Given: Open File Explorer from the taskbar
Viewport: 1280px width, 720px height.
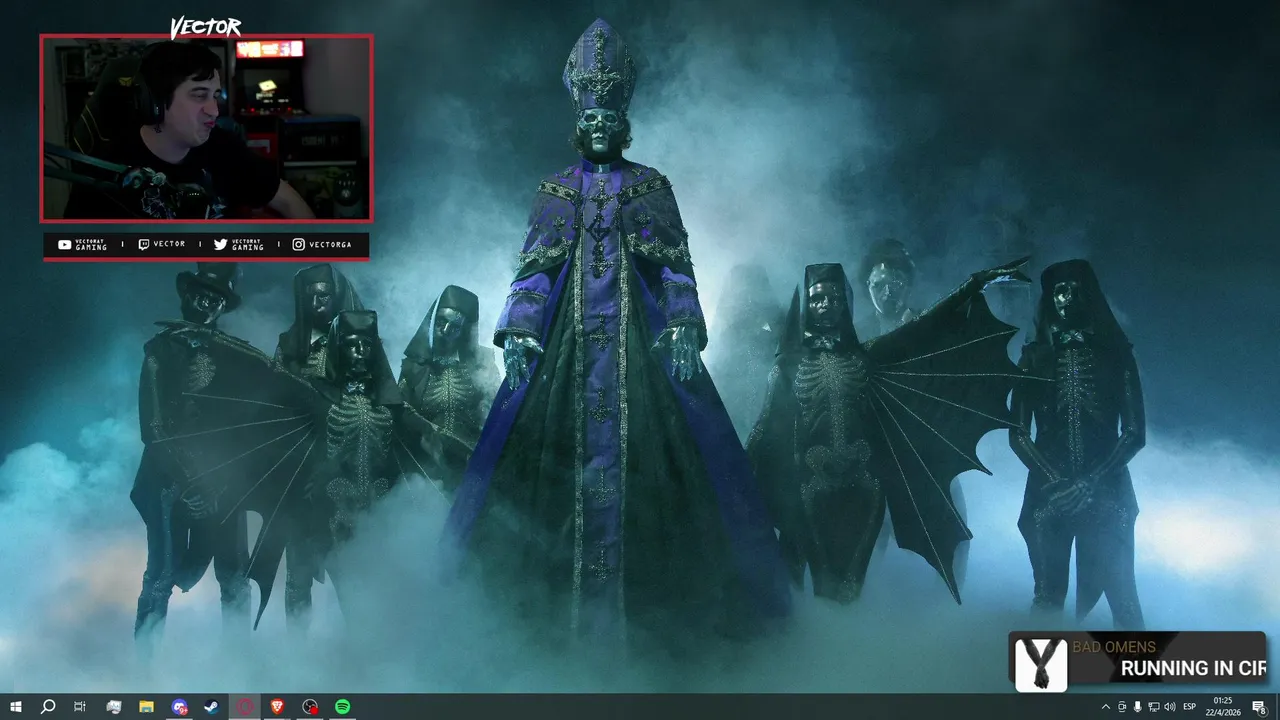Looking at the screenshot, I should point(146,707).
